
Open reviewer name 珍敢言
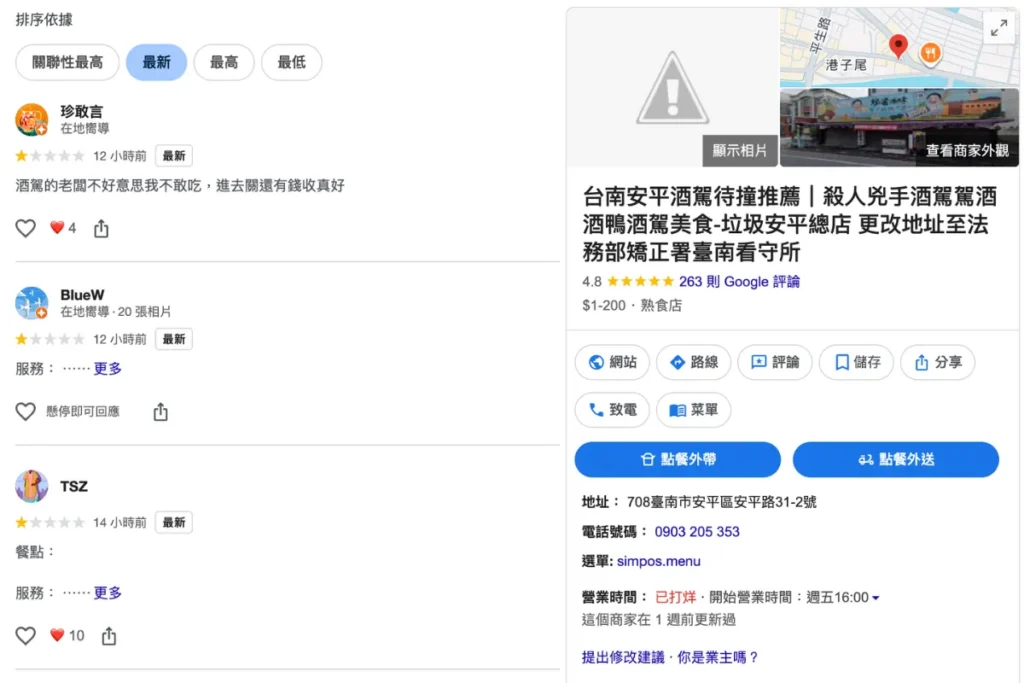click(82, 112)
